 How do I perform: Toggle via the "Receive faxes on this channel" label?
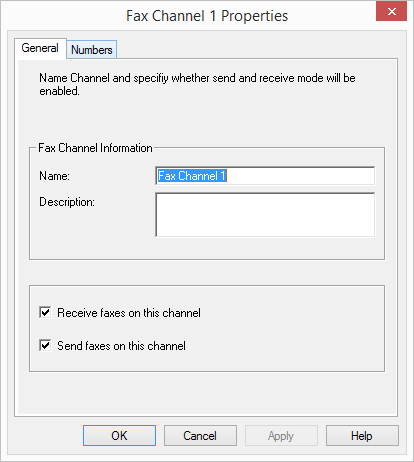pyautogui.click(x=129, y=313)
